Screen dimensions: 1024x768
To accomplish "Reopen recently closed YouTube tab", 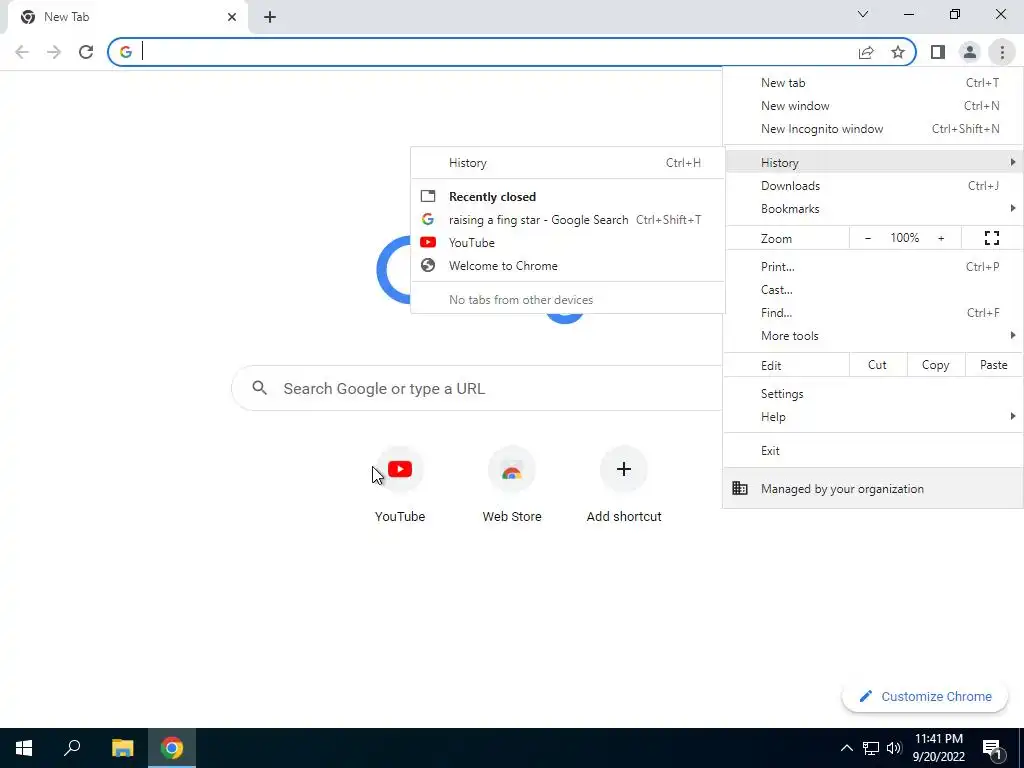I will (568, 242).
